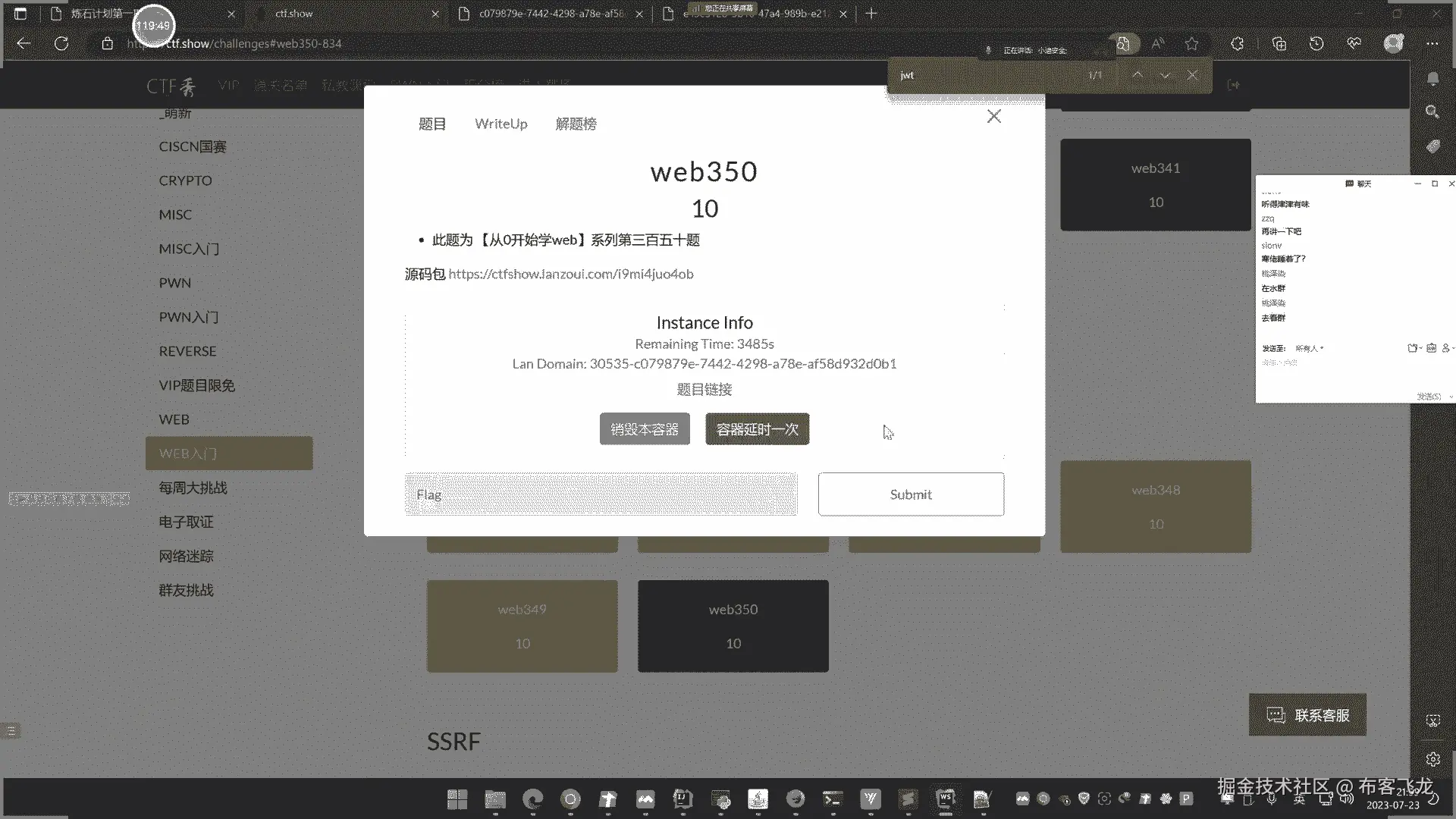Screen dimensions: 1456x819
Task: Click the sidebar notification bell icon
Action: click(1432, 79)
